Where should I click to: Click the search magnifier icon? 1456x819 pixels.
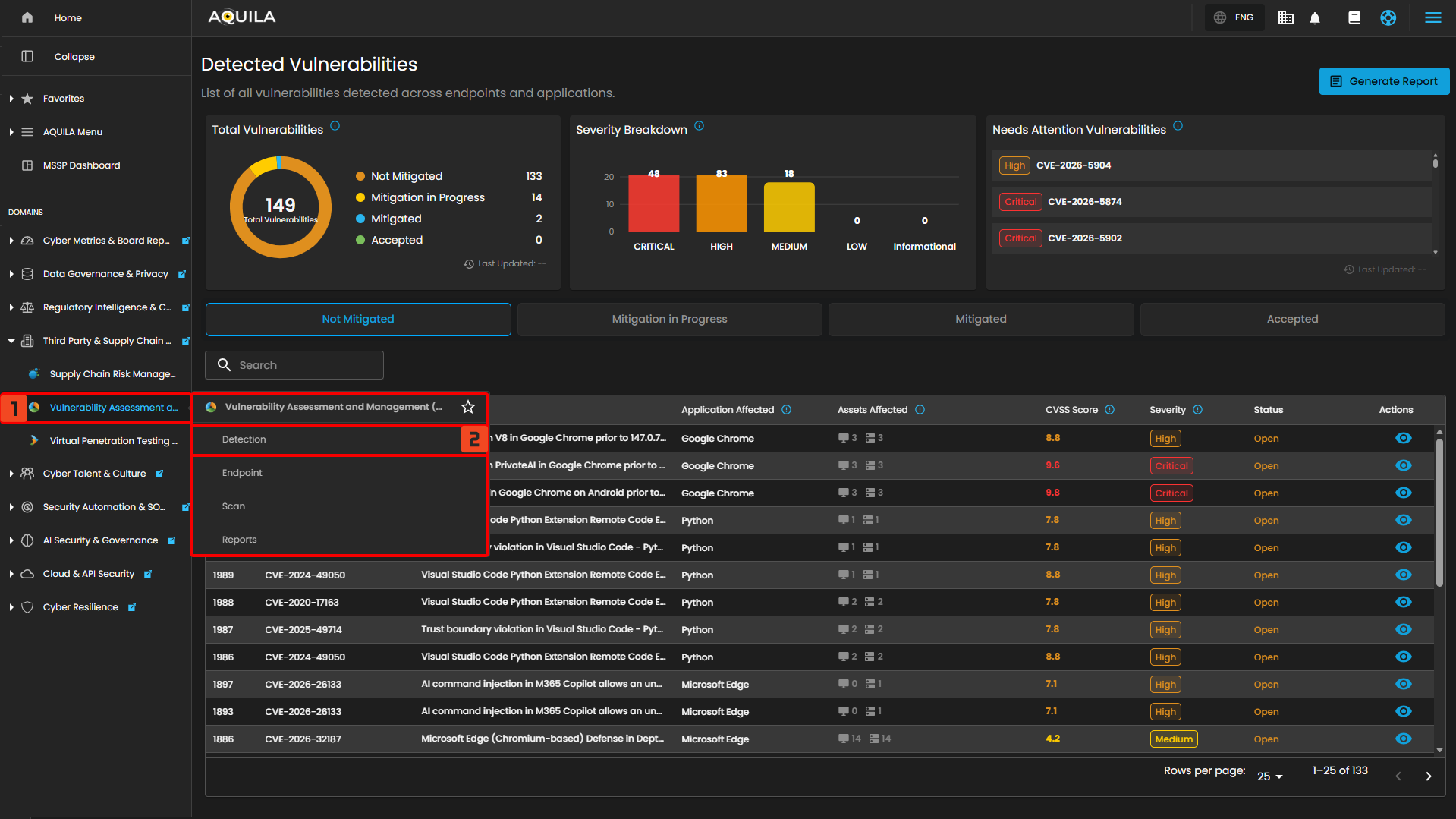224,365
